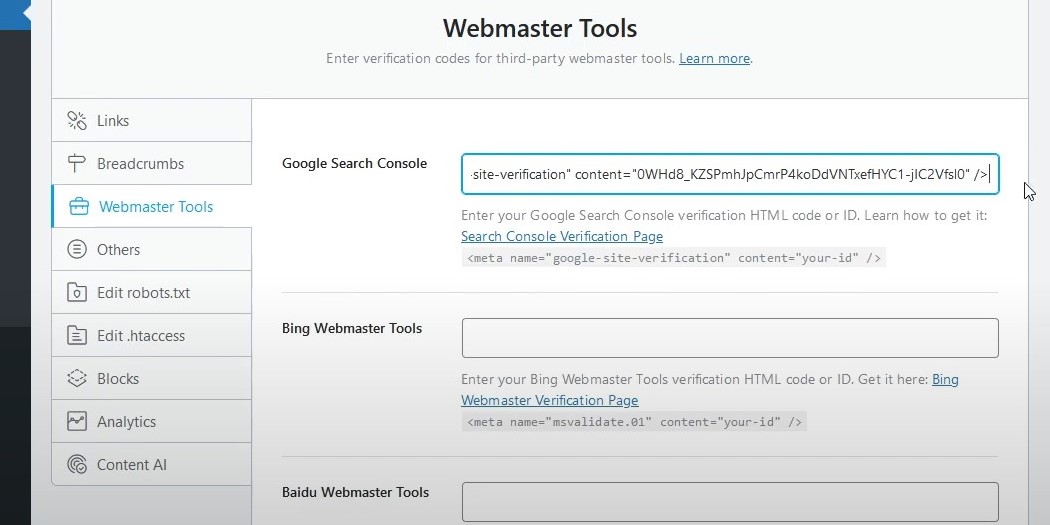1050x525 pixels.
Task: Focus the Google Search Console field
Action: click(x=730, y=174)
